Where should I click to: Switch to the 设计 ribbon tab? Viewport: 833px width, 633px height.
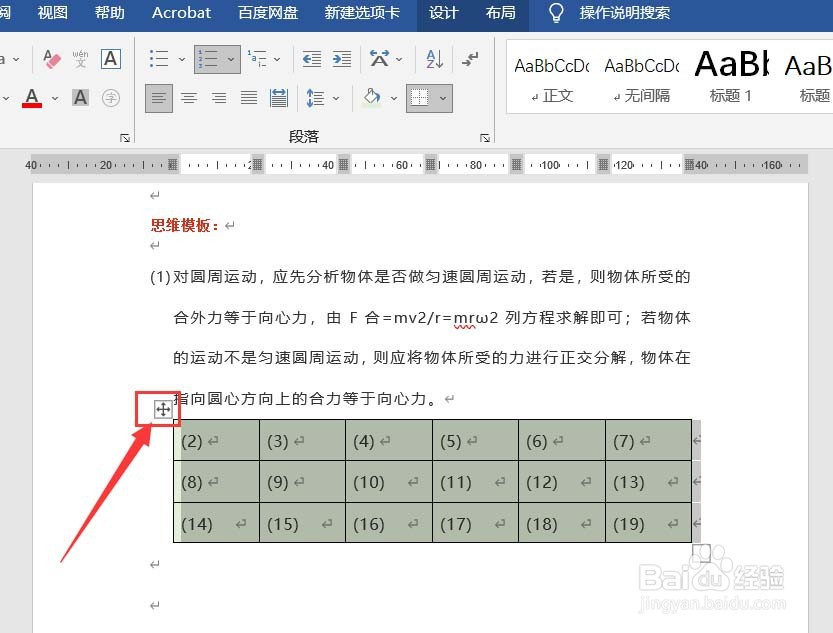pyautogui.click(x=443, y=14)
